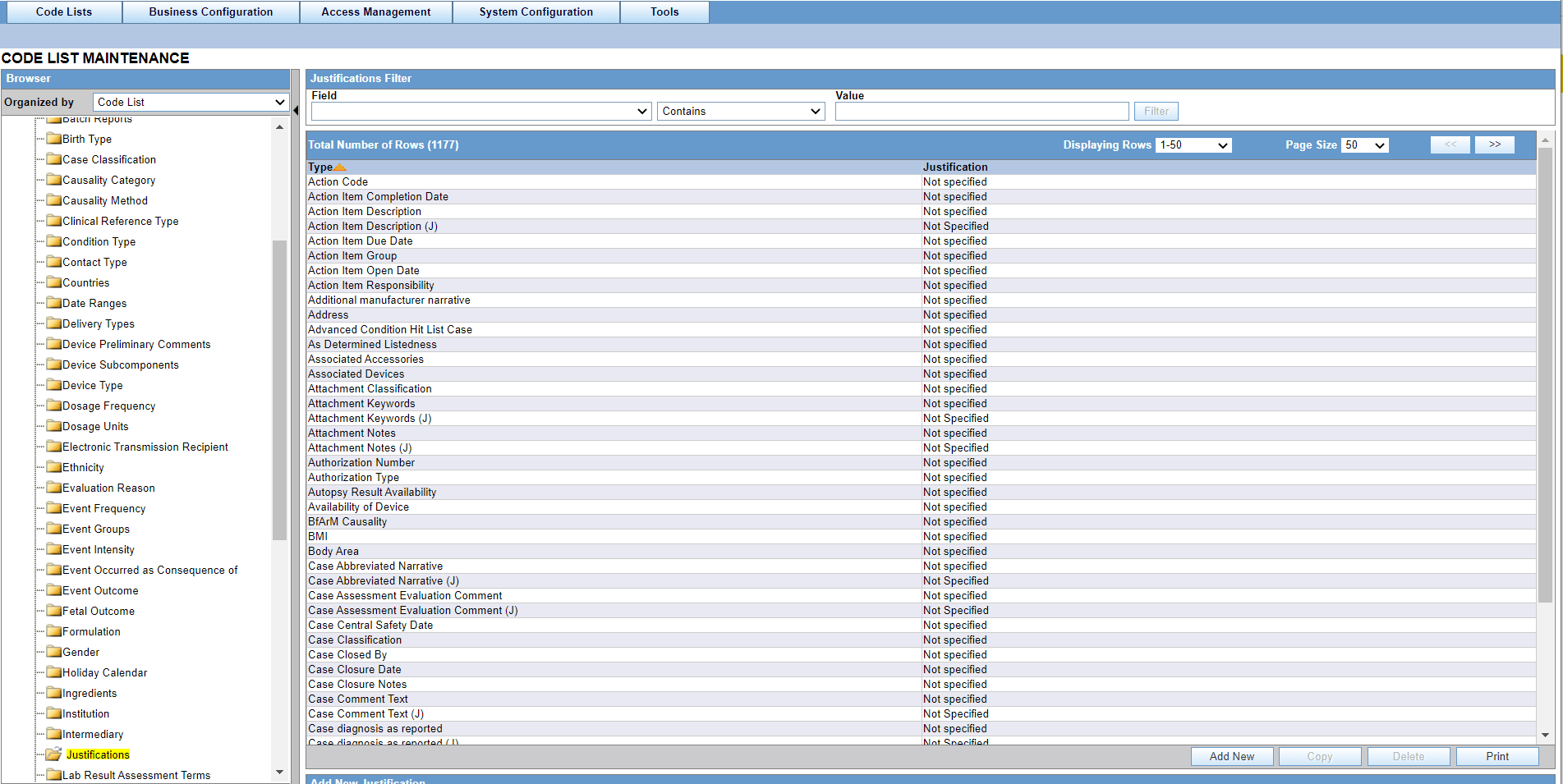Click inside the Value filter field

(981, 111)
